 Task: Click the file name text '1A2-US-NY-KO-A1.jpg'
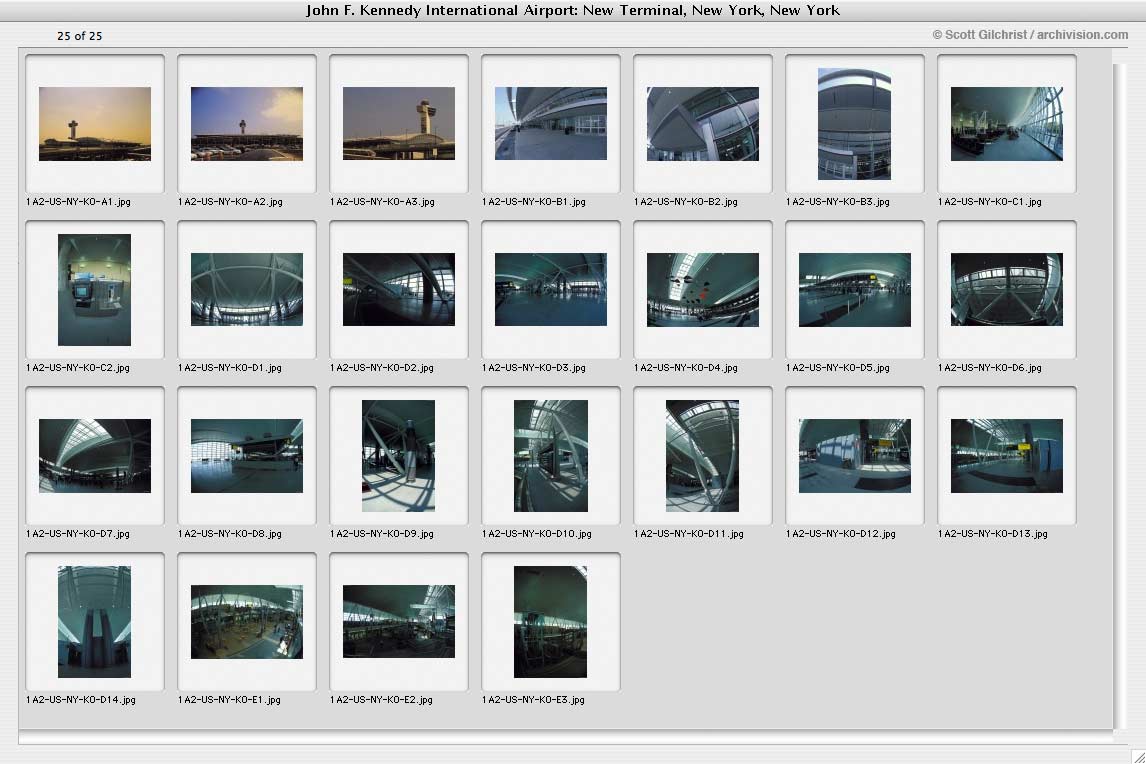point(78,202)
